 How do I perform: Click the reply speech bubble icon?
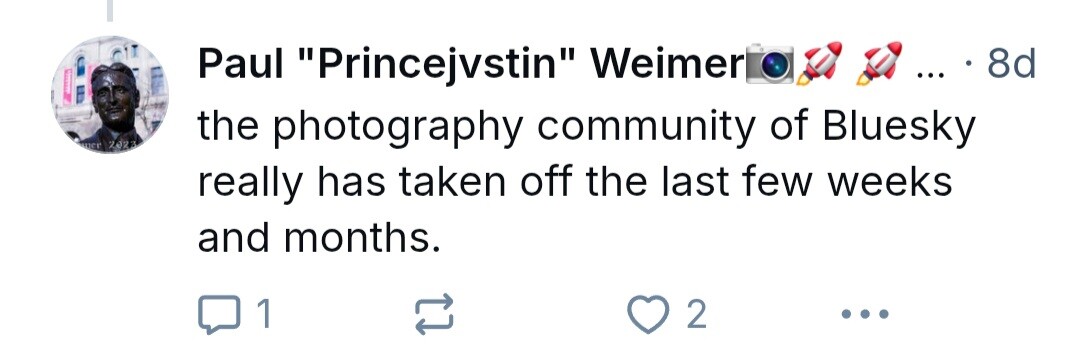[217, 314]
